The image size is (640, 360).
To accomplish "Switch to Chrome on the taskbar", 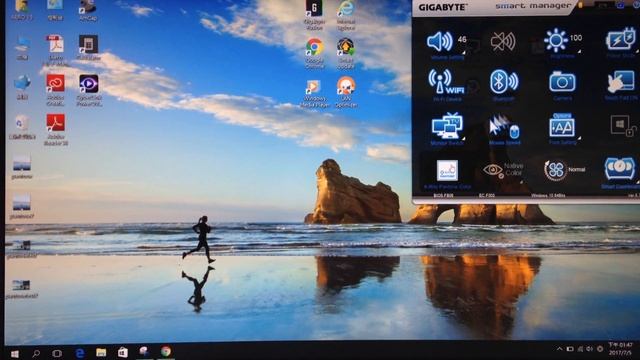I will 165,351.
